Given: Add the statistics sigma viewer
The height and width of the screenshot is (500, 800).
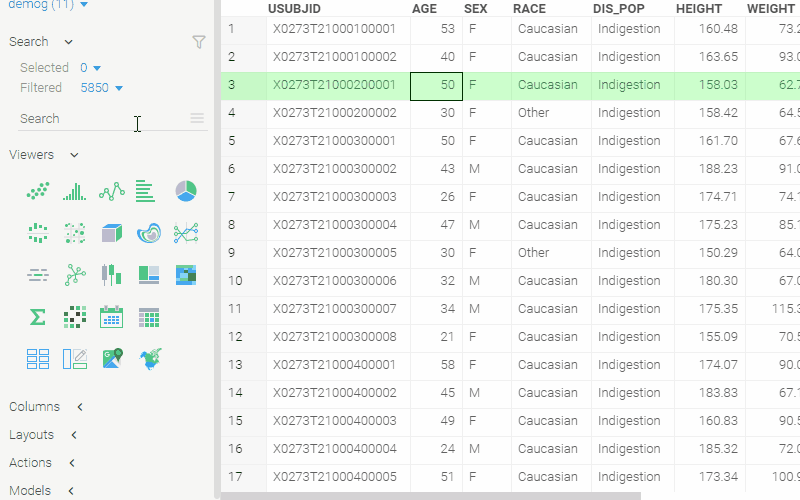Looking at the screenshot, I should 38,317.
